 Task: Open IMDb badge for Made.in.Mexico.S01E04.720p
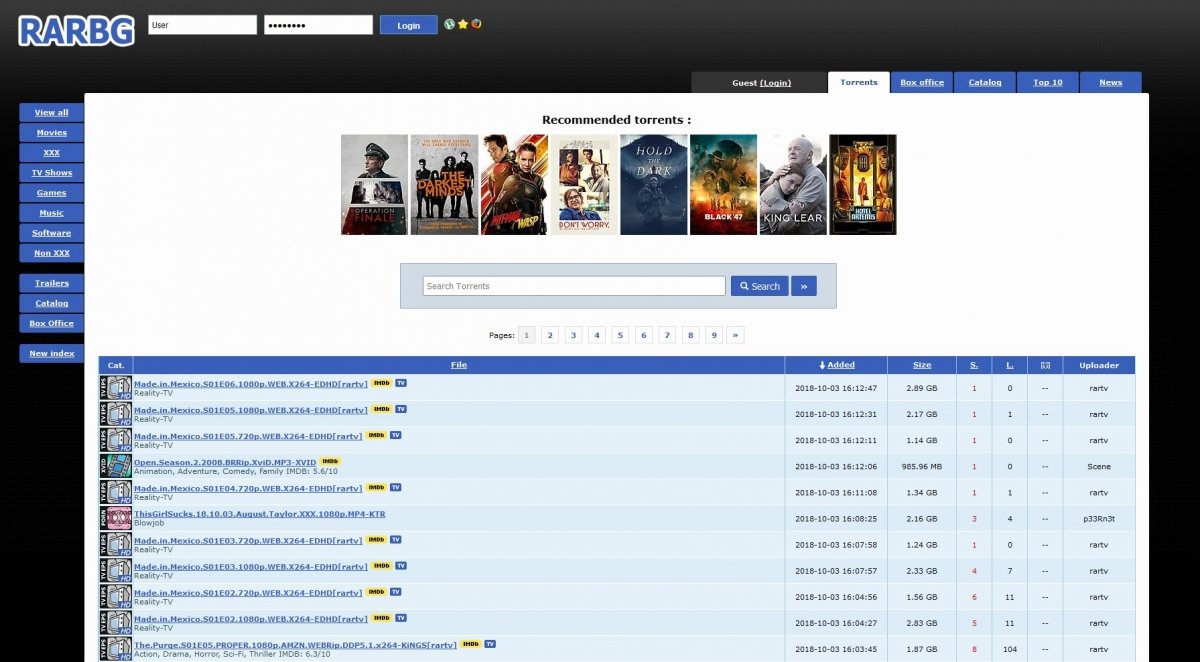(376, 487)
